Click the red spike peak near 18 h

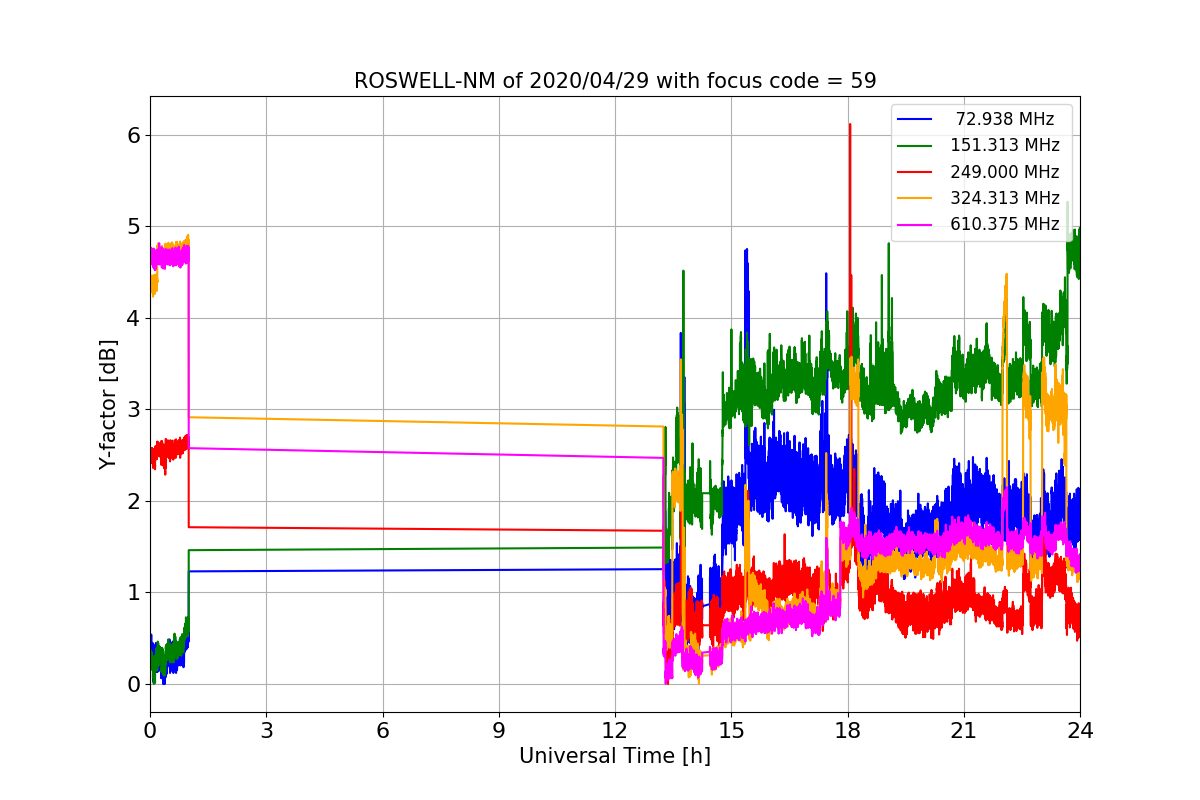click(x=850, y=126)
